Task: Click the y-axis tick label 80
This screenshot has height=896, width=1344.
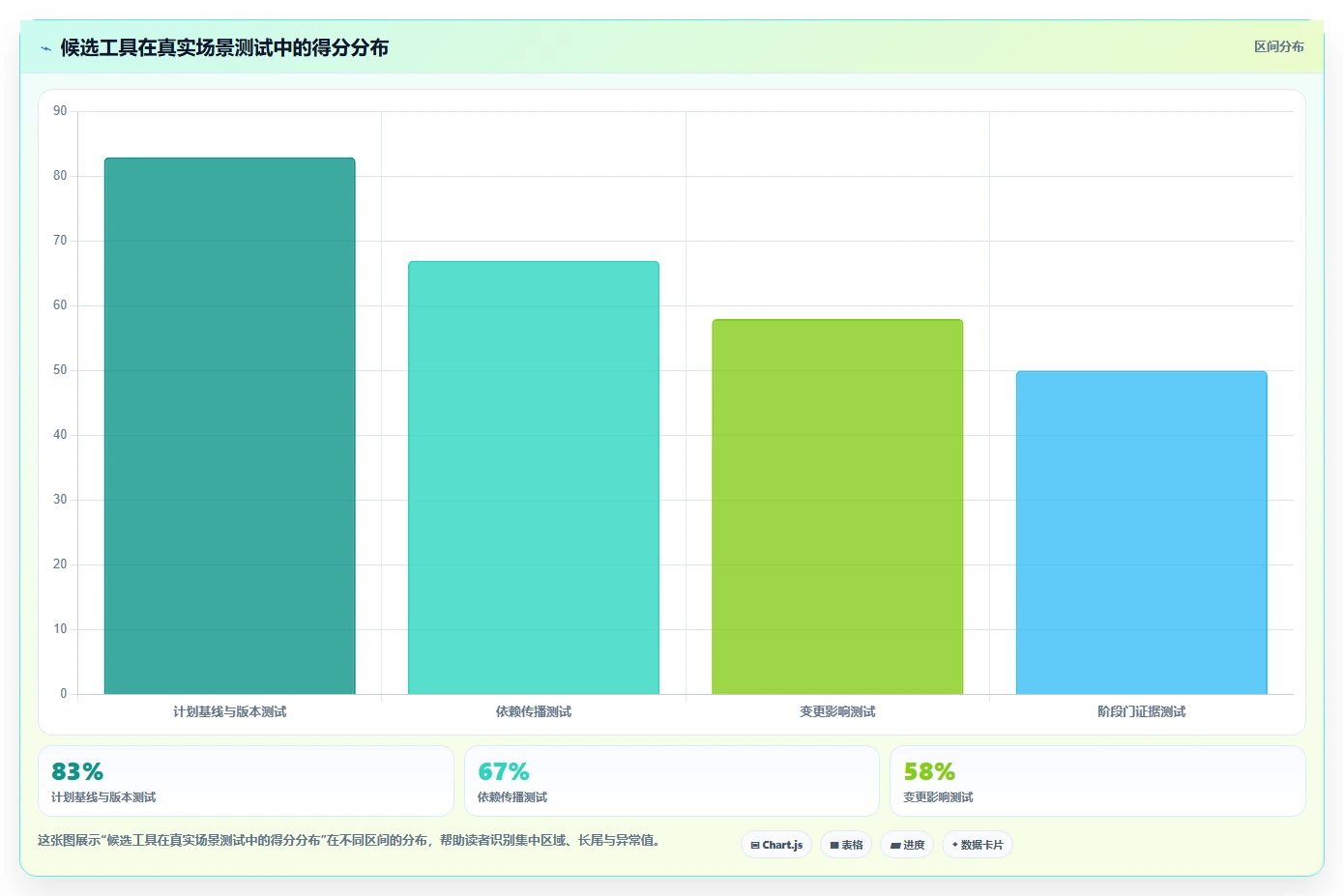Action: [x=60, y=176]
